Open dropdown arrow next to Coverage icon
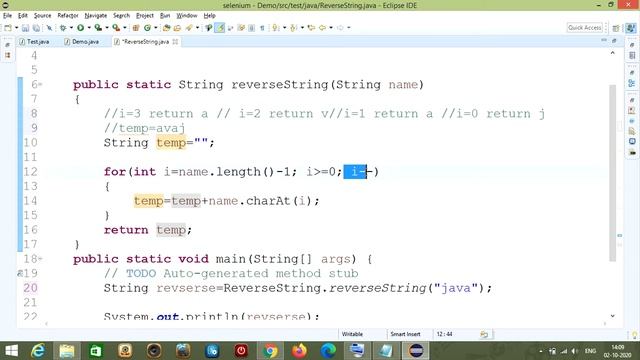Screen dimensions: 640x360 pos(107,28)
